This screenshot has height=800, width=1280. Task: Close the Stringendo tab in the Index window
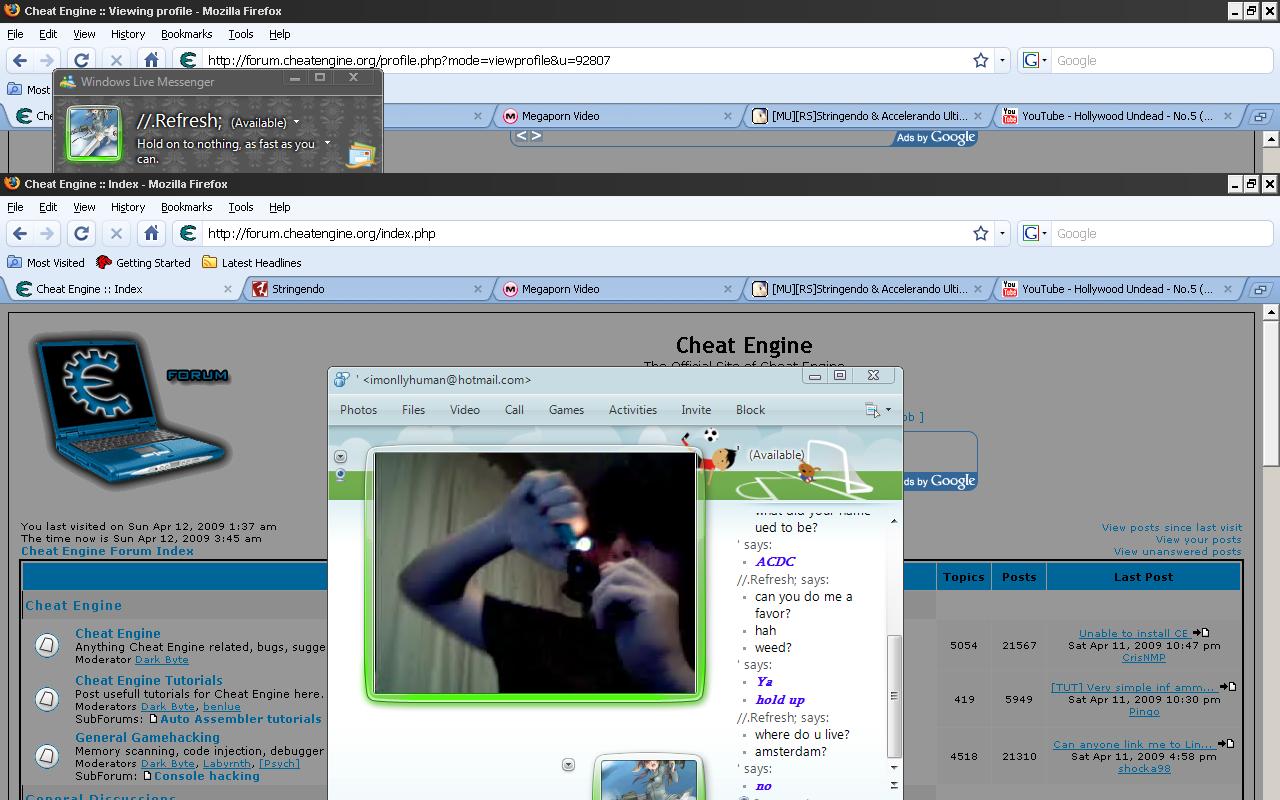477,289
